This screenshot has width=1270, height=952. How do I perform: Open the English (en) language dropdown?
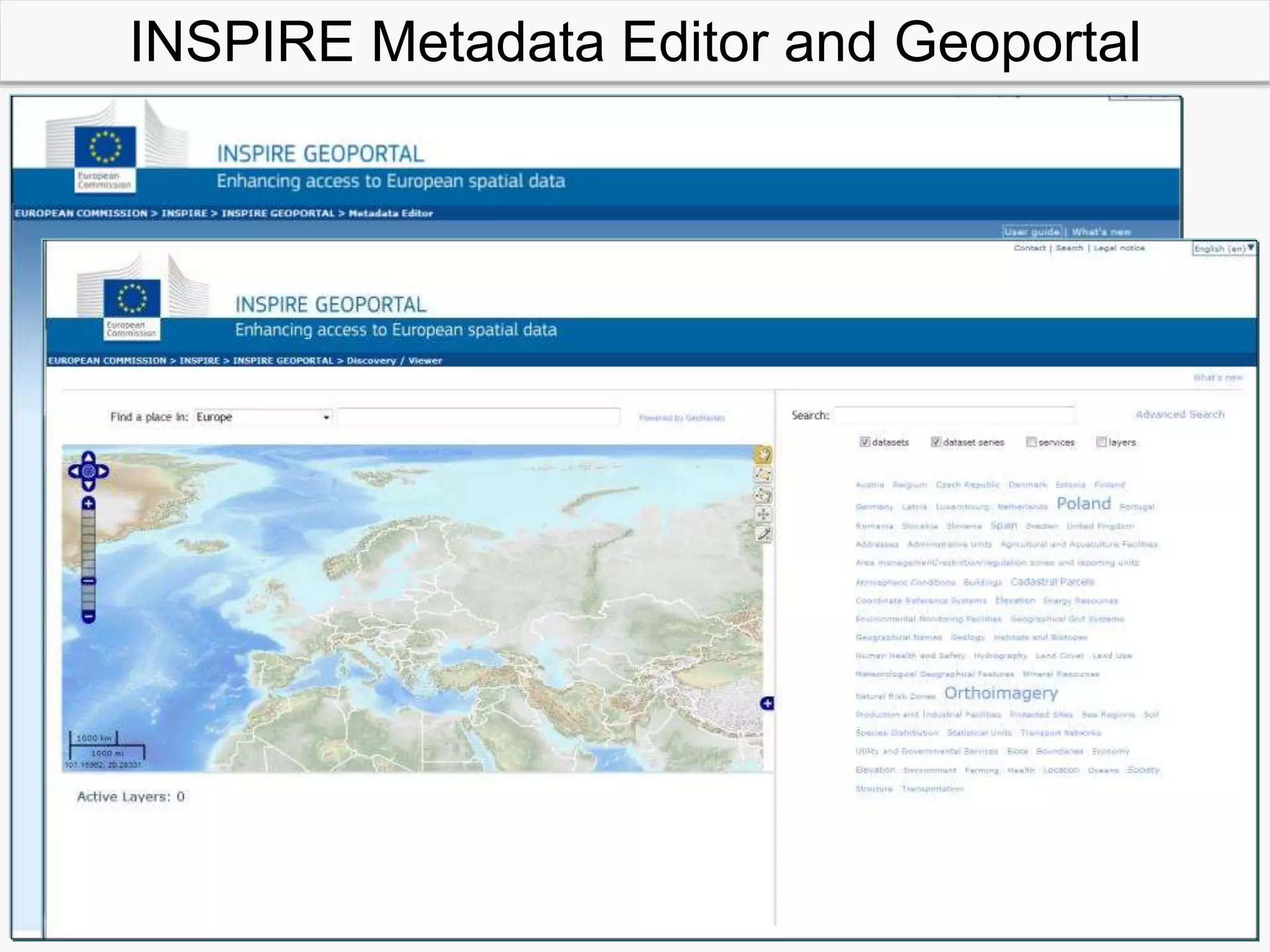1223,249
